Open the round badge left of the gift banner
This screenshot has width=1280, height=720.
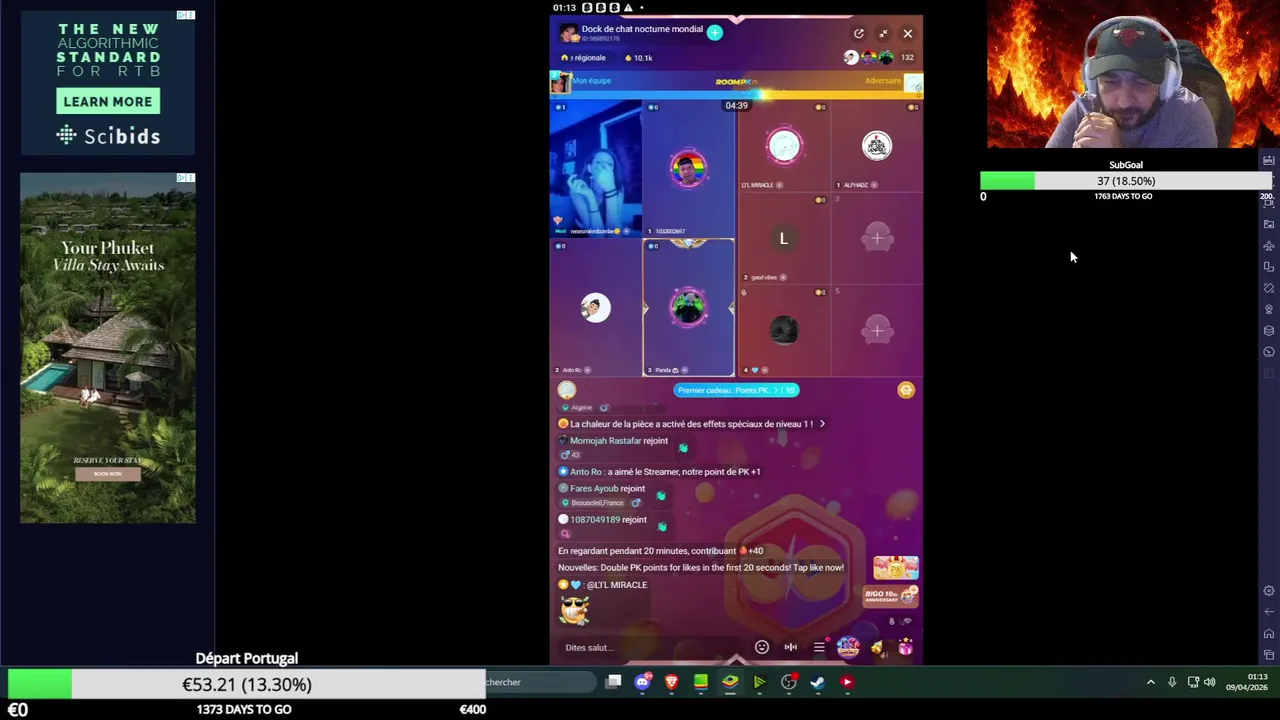pyautogui.click(x=567, y=390)
